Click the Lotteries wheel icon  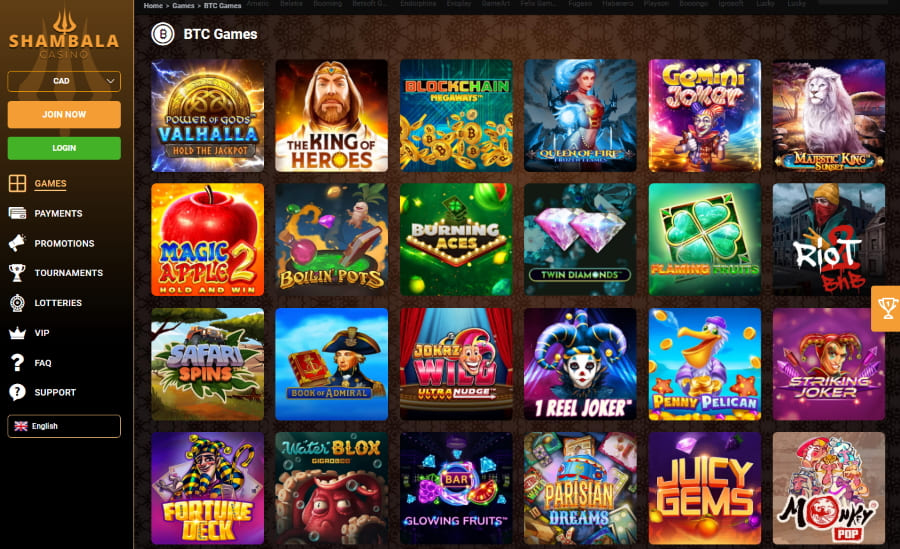tap(17, 303)
